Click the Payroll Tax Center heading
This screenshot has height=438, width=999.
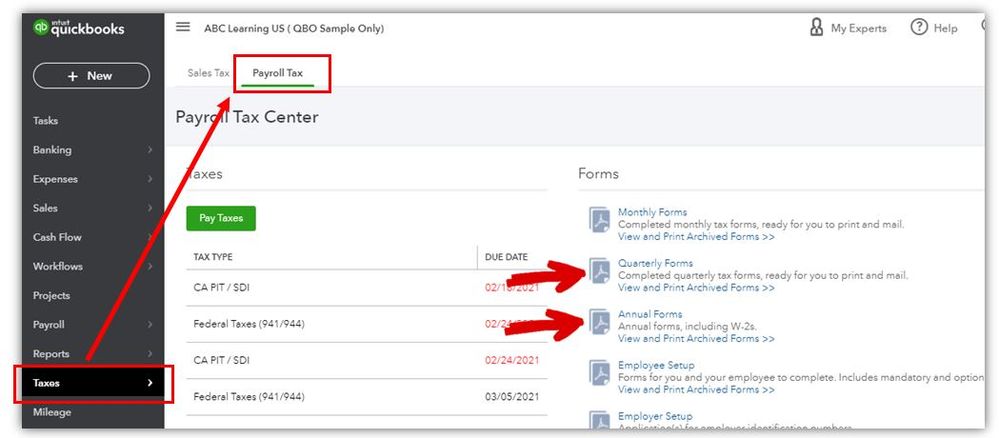(247, 117)
